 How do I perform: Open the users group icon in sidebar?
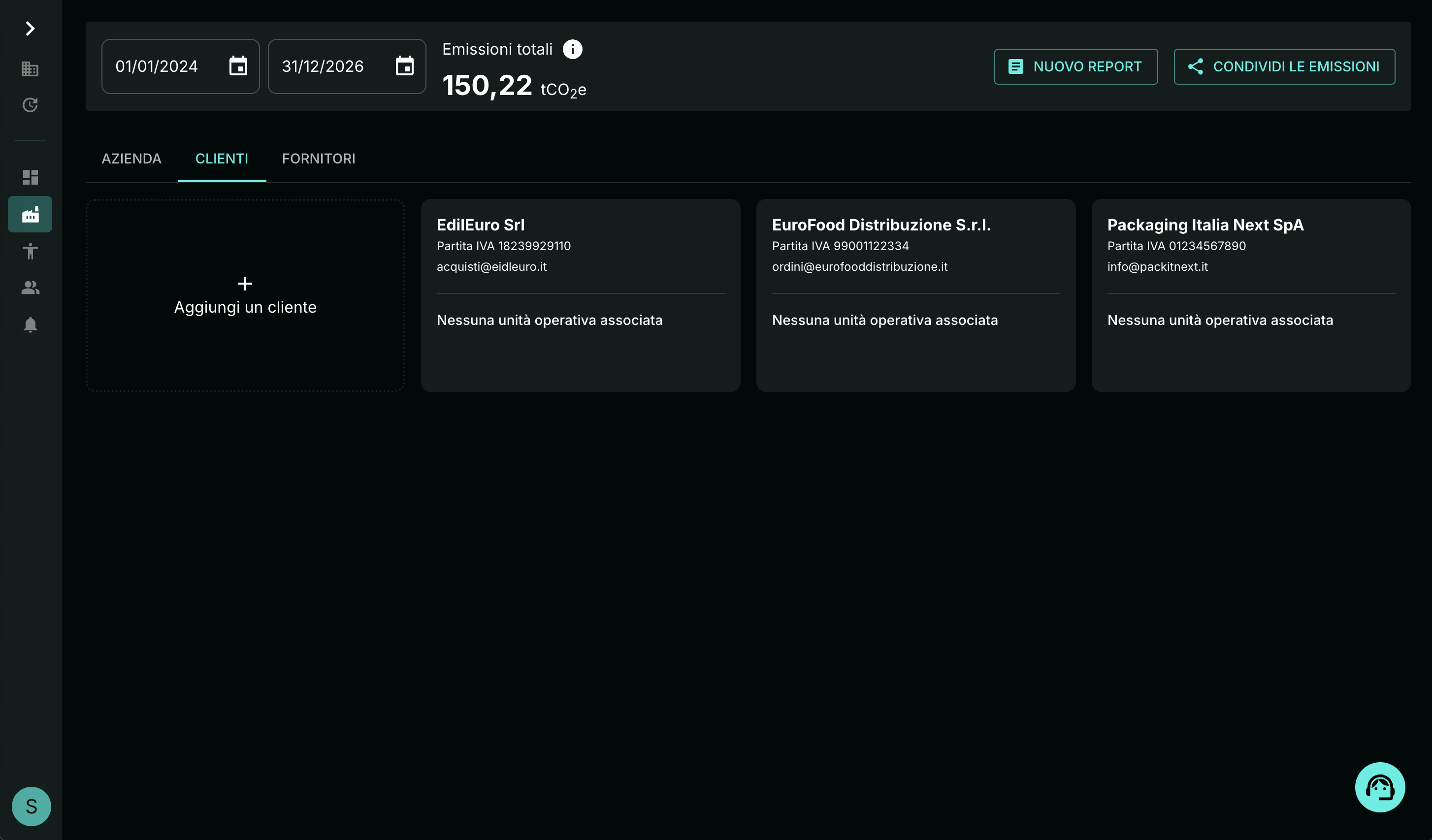click(30, 288)
